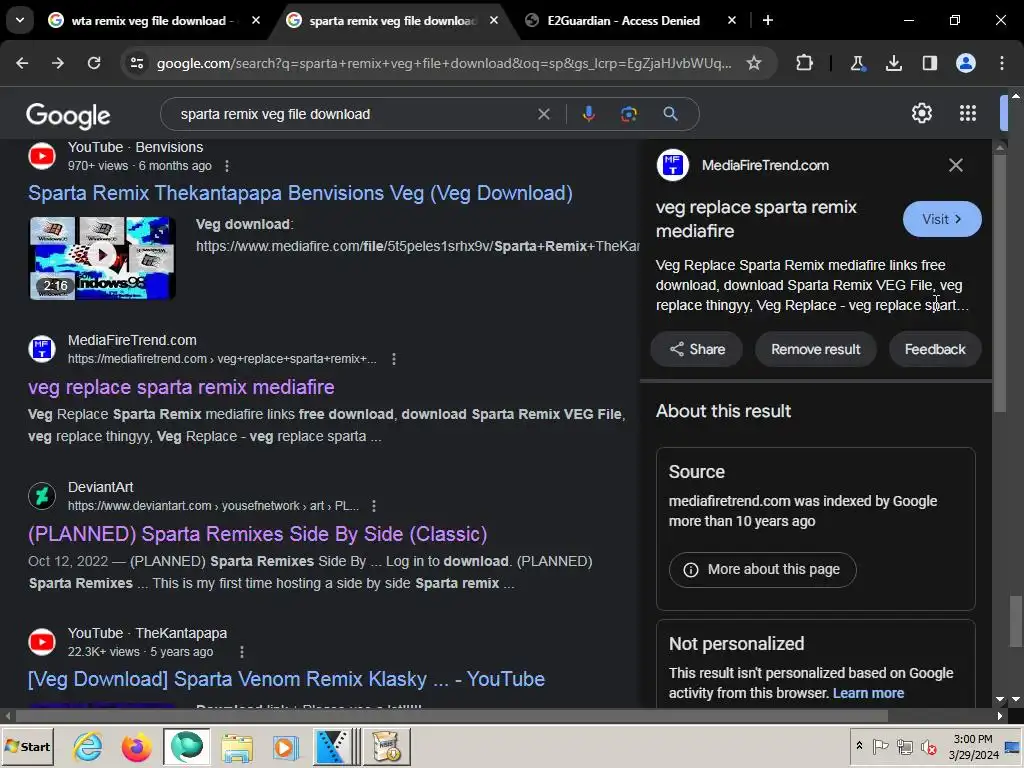Search by image with Google Lens
This screenshot has height=768, width=1024.
click(x=628, y=114)
